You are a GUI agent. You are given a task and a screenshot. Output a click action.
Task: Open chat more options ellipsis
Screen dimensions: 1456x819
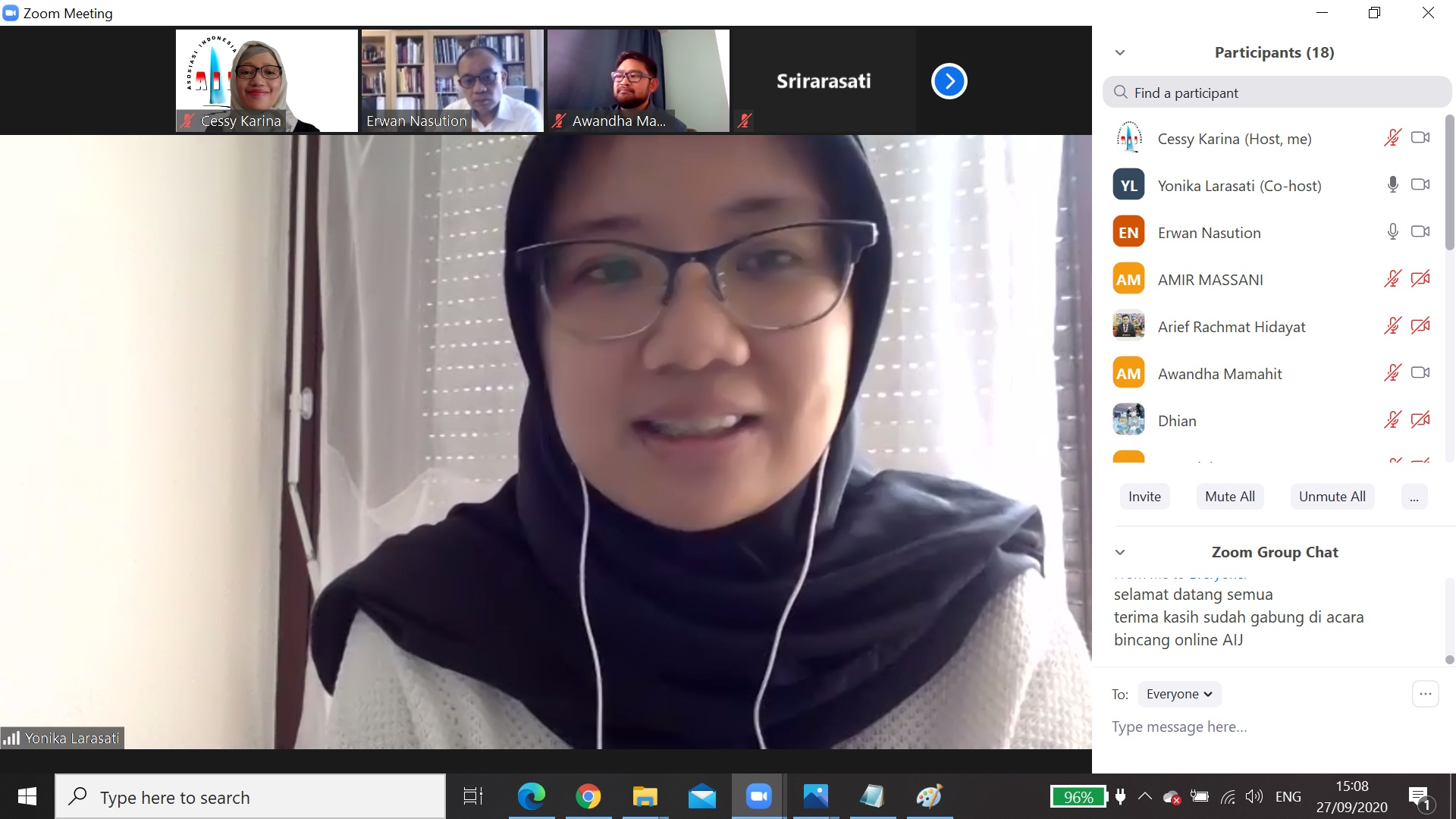pyautogui.click(x=1425, y=694)
